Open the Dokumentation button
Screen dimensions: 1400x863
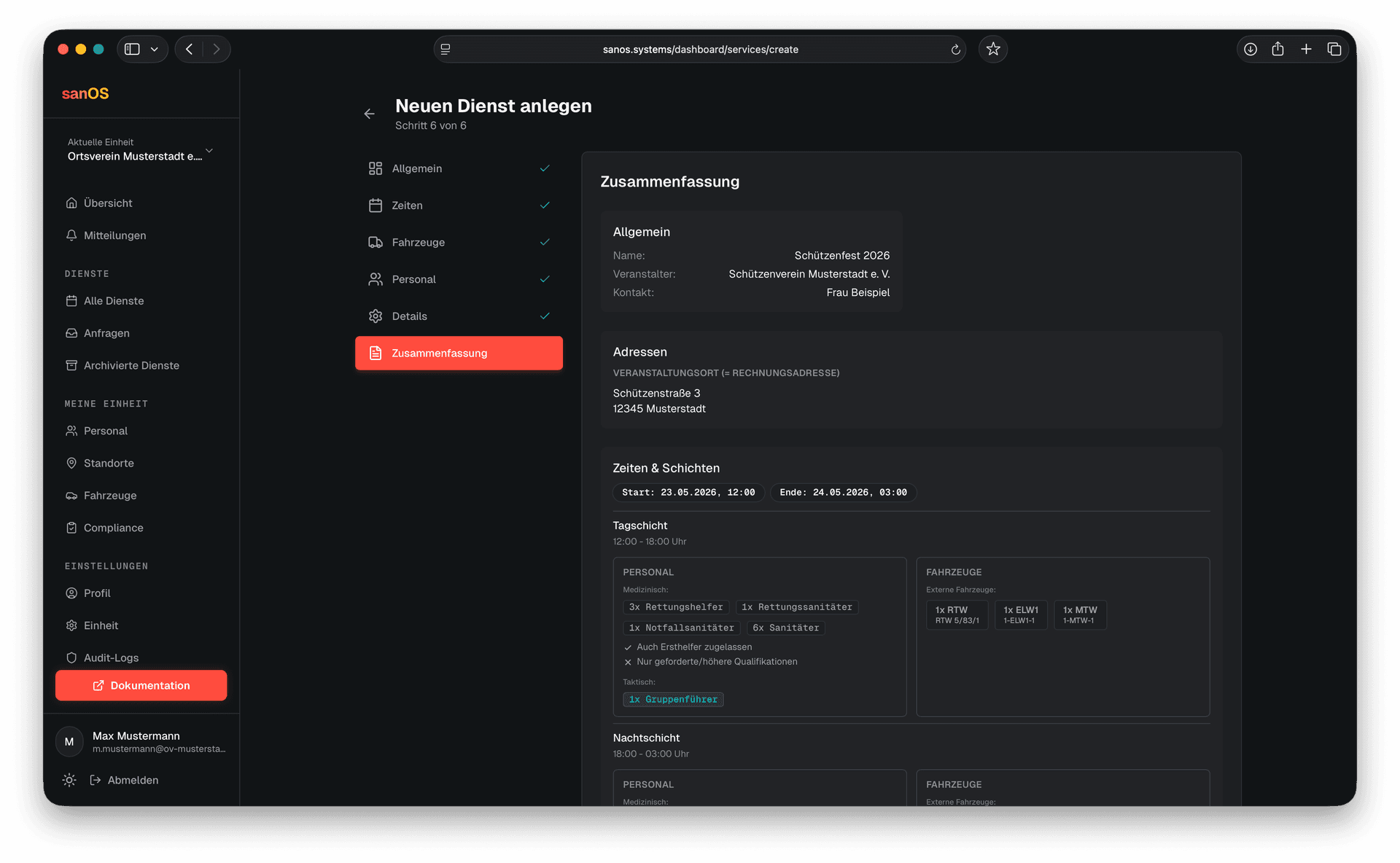(141, 685)
